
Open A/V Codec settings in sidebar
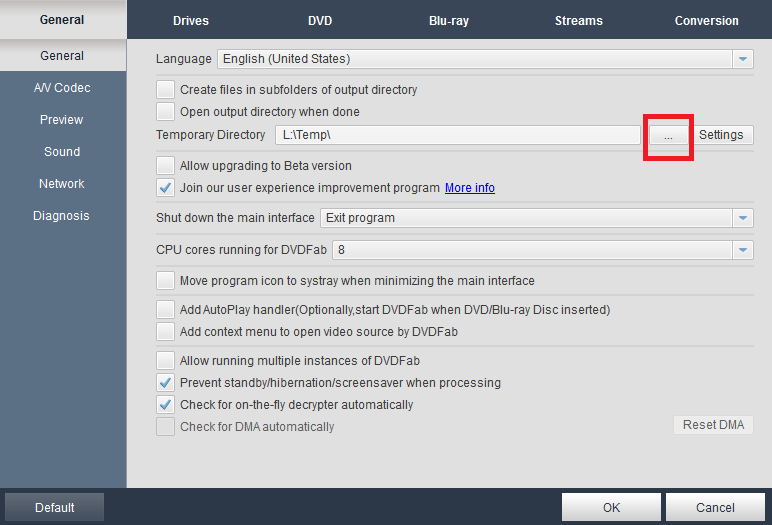click(x=62, y=88)
